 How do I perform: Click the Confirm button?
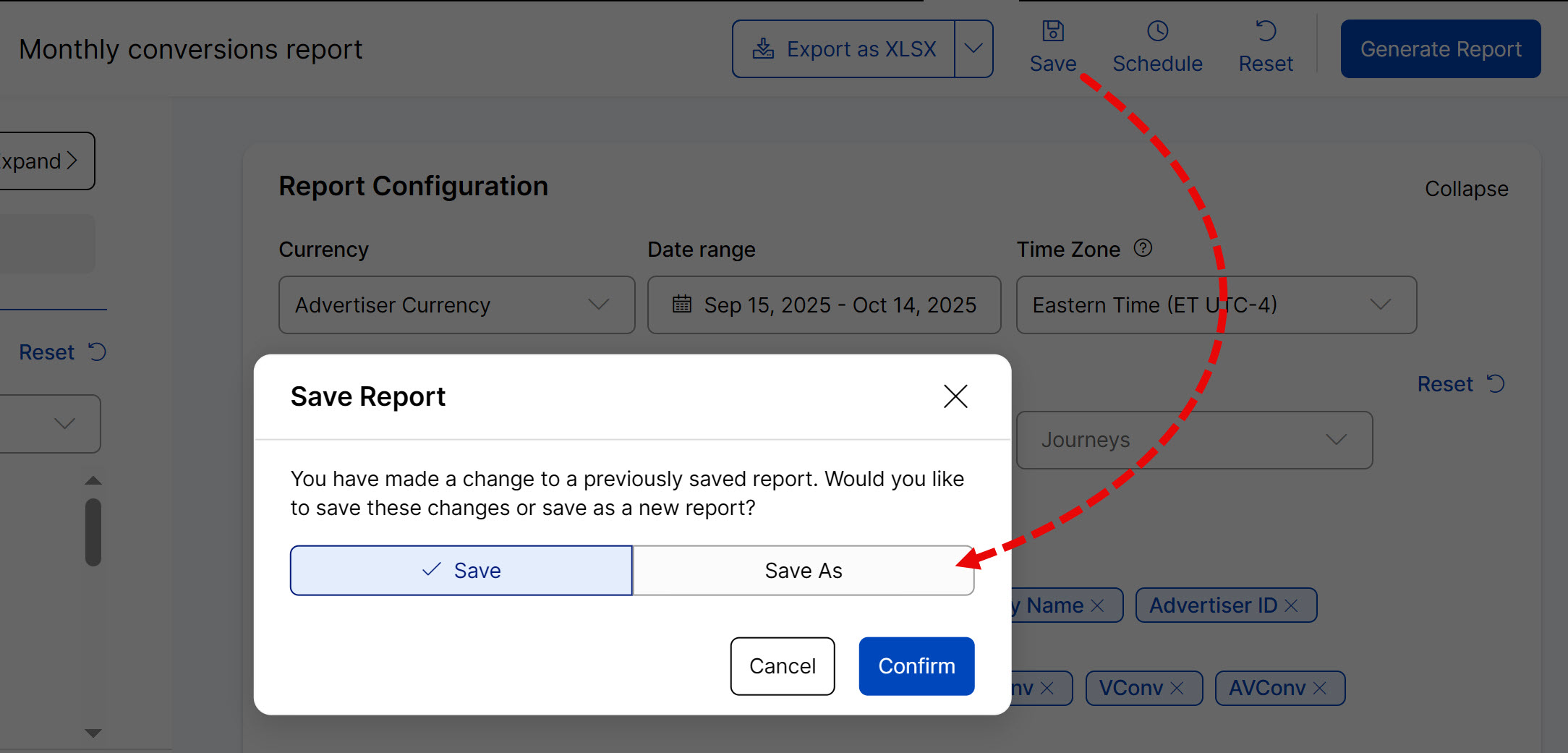tap(916, 666)
